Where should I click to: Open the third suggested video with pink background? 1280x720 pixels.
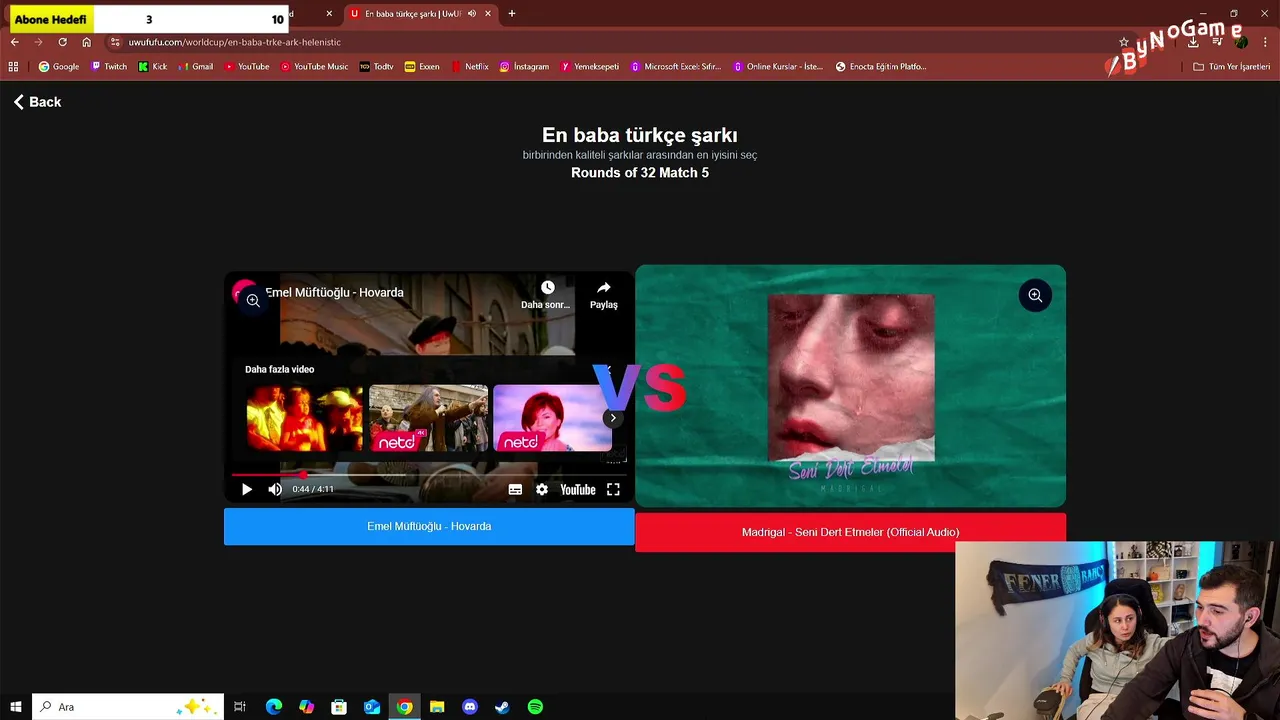coord(552,418)
